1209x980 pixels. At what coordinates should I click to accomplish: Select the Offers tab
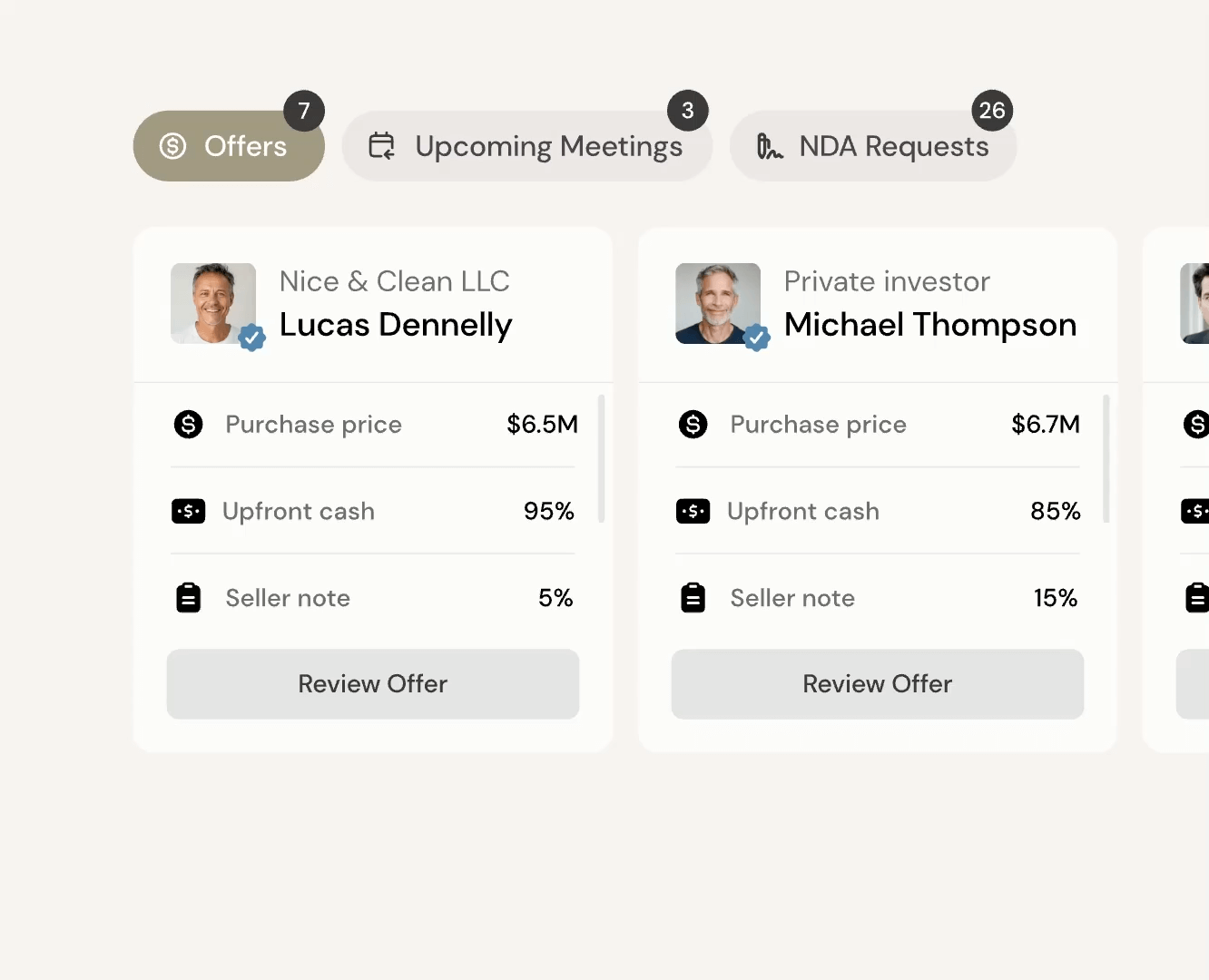pos(229,146)
